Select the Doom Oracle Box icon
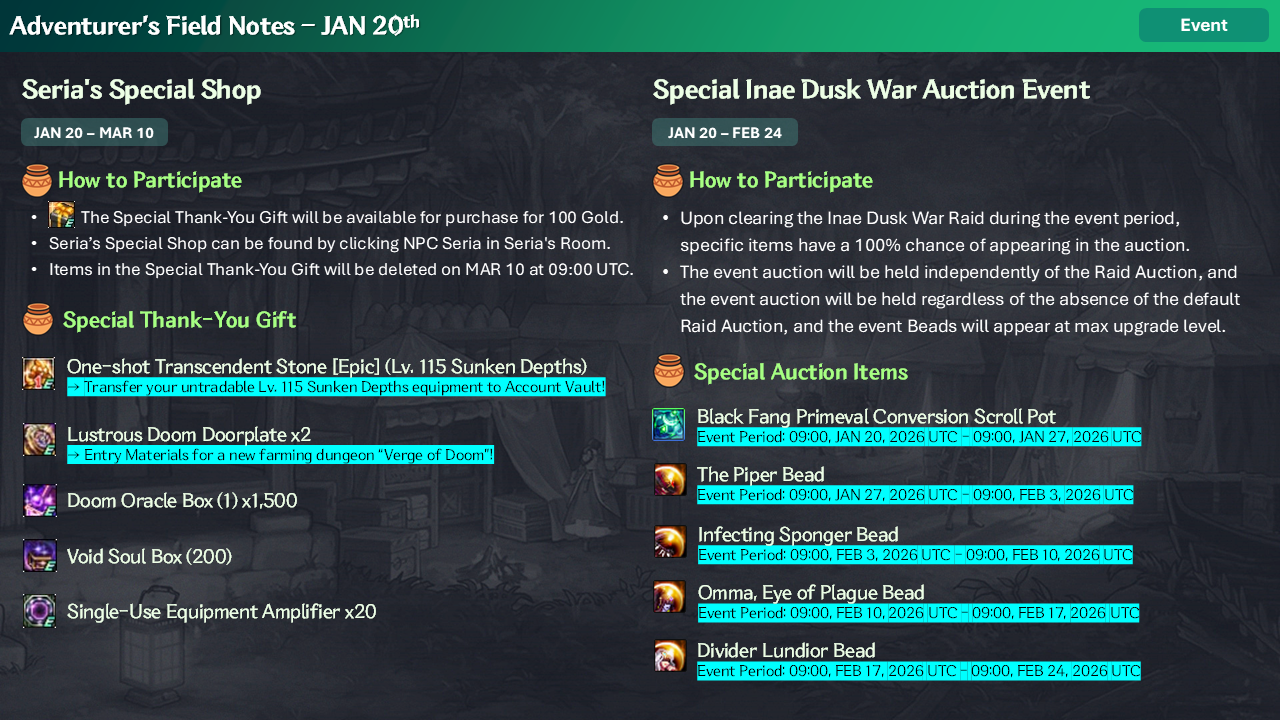Screen dimensions: 1280x720 tap(39, 501)
